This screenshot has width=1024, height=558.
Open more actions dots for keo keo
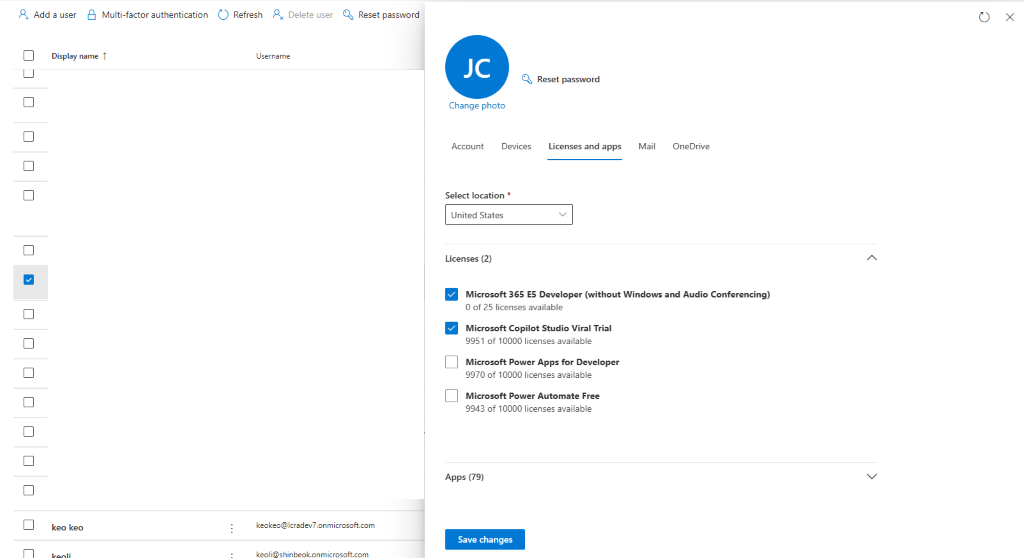(231, 528)
